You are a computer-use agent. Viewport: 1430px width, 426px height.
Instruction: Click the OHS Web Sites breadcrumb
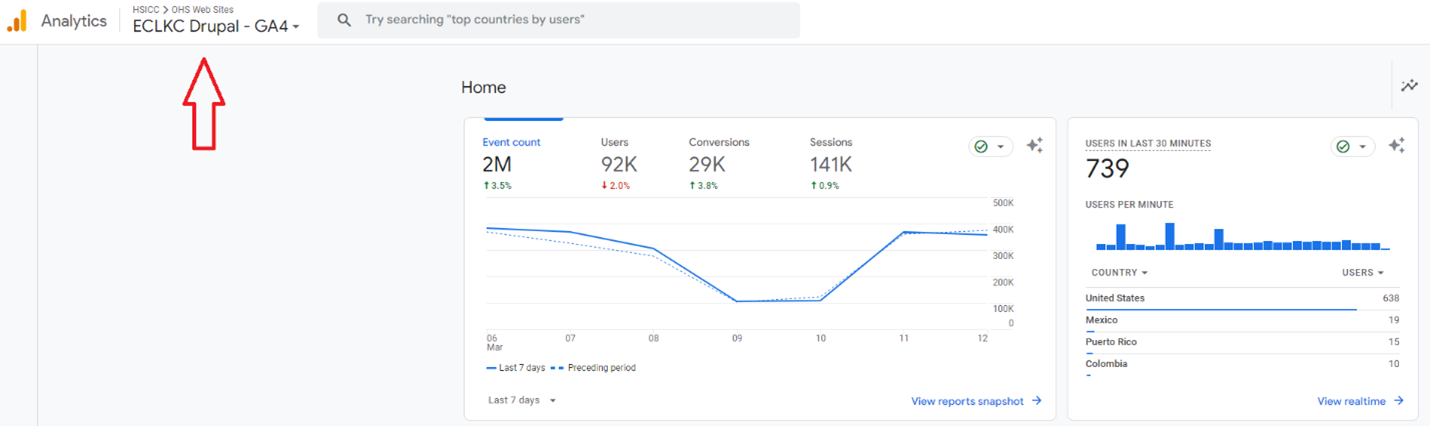point(202,9)
